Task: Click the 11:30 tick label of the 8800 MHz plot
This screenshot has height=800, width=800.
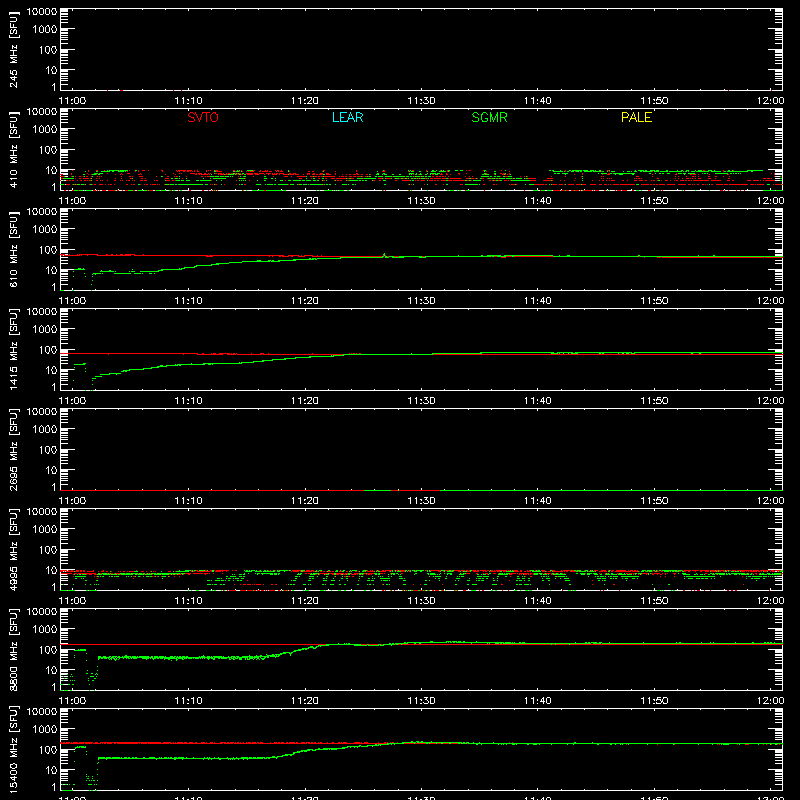Action: (x=421, y=701)
